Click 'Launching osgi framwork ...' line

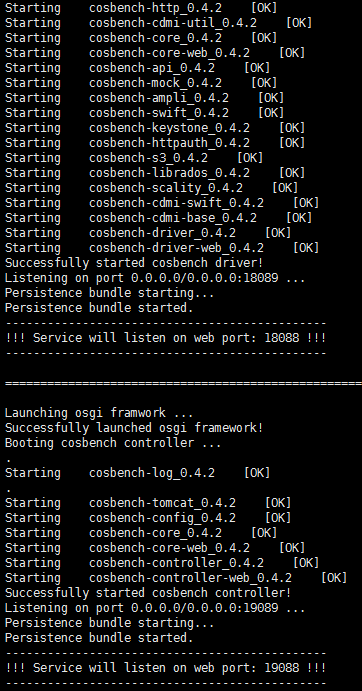tap(99, 413)
